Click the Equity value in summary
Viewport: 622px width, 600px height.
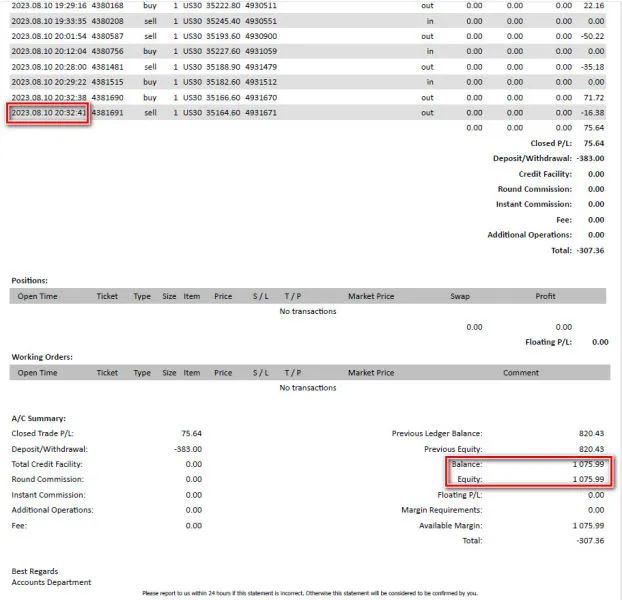[x=588, y=479]
